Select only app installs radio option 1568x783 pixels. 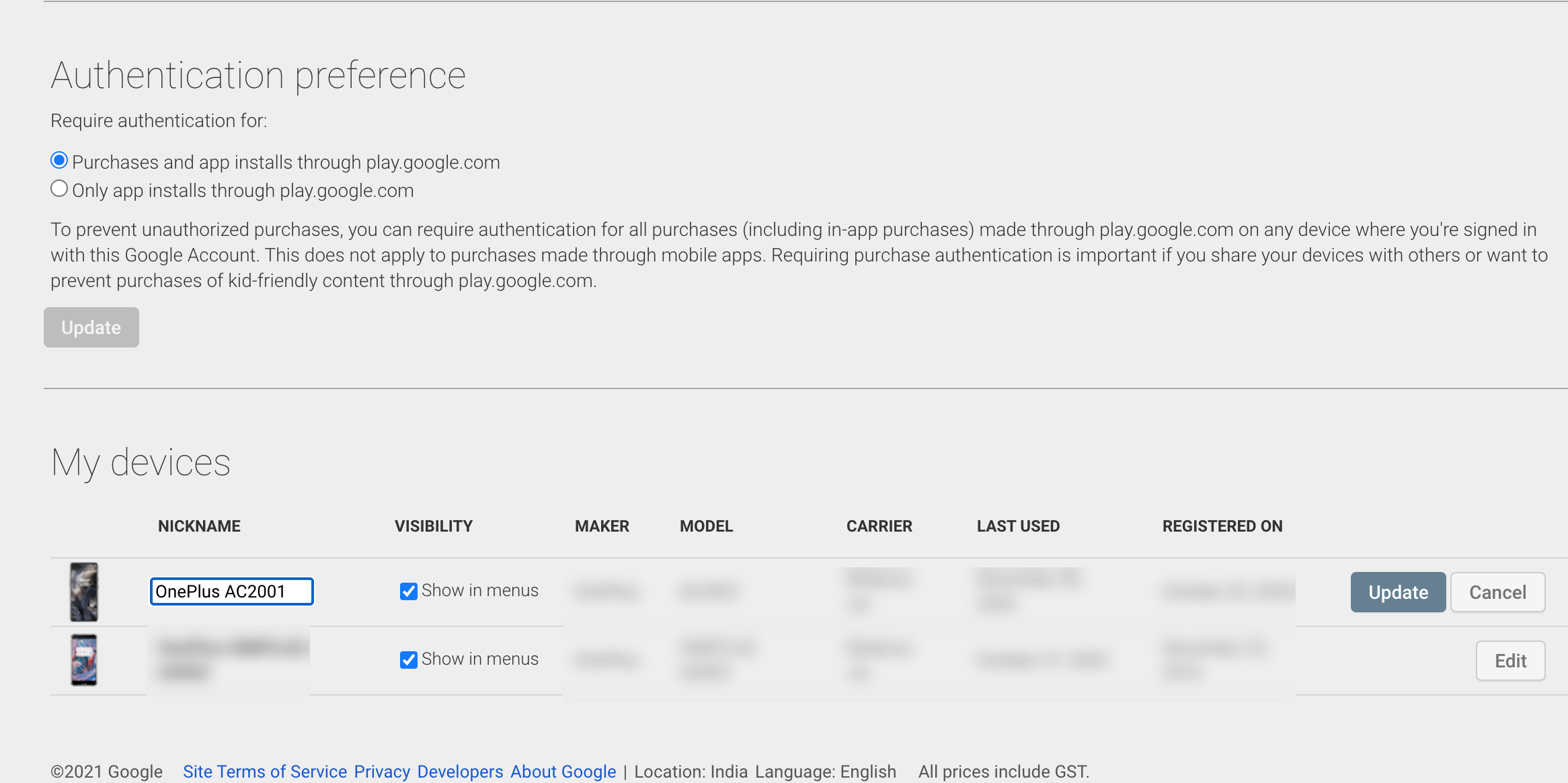tap(59, 189)
